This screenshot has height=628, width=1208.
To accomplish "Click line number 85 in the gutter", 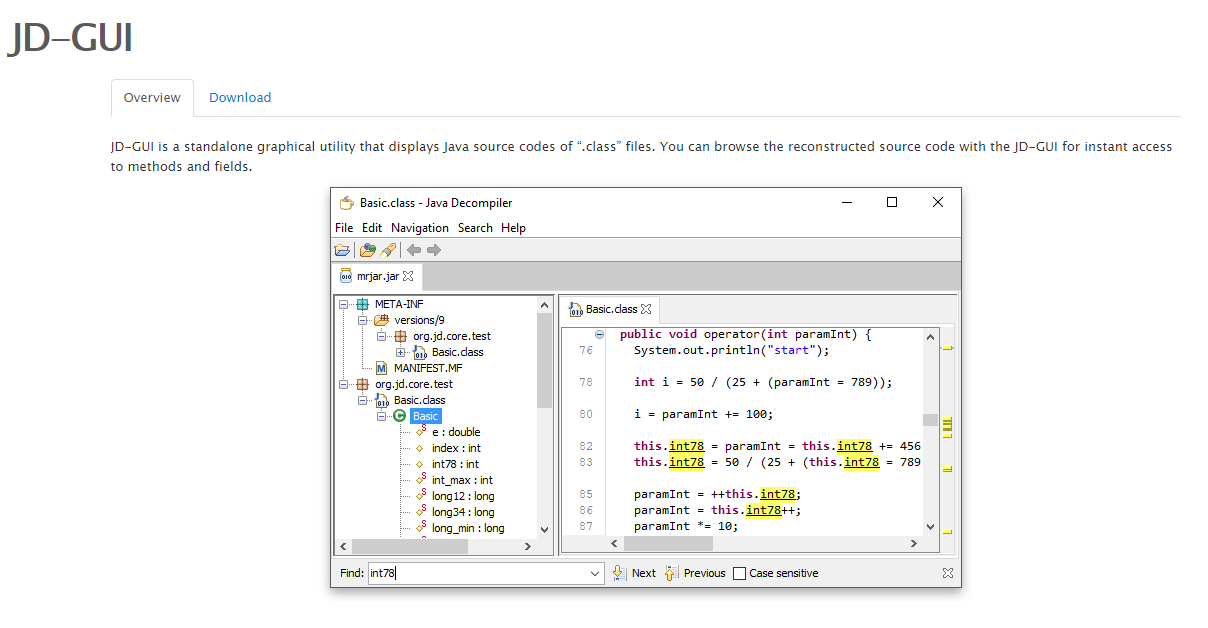I will coord(585,494).
